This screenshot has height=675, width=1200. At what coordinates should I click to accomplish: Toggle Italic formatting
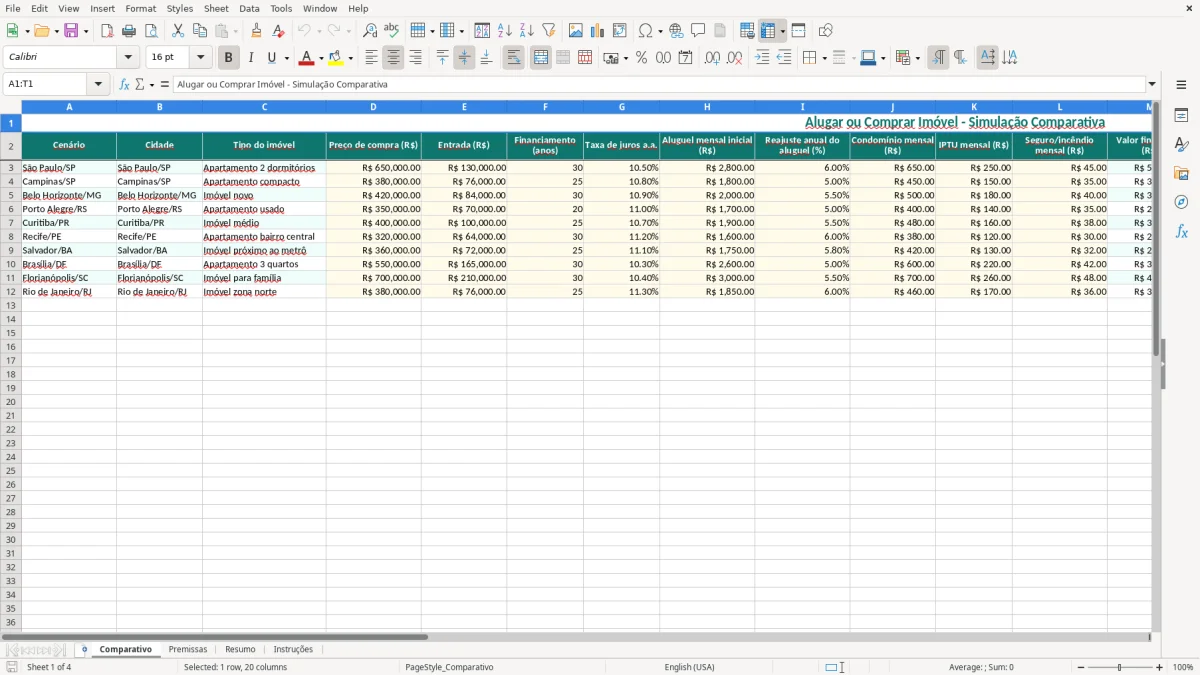tap(250, 58)
